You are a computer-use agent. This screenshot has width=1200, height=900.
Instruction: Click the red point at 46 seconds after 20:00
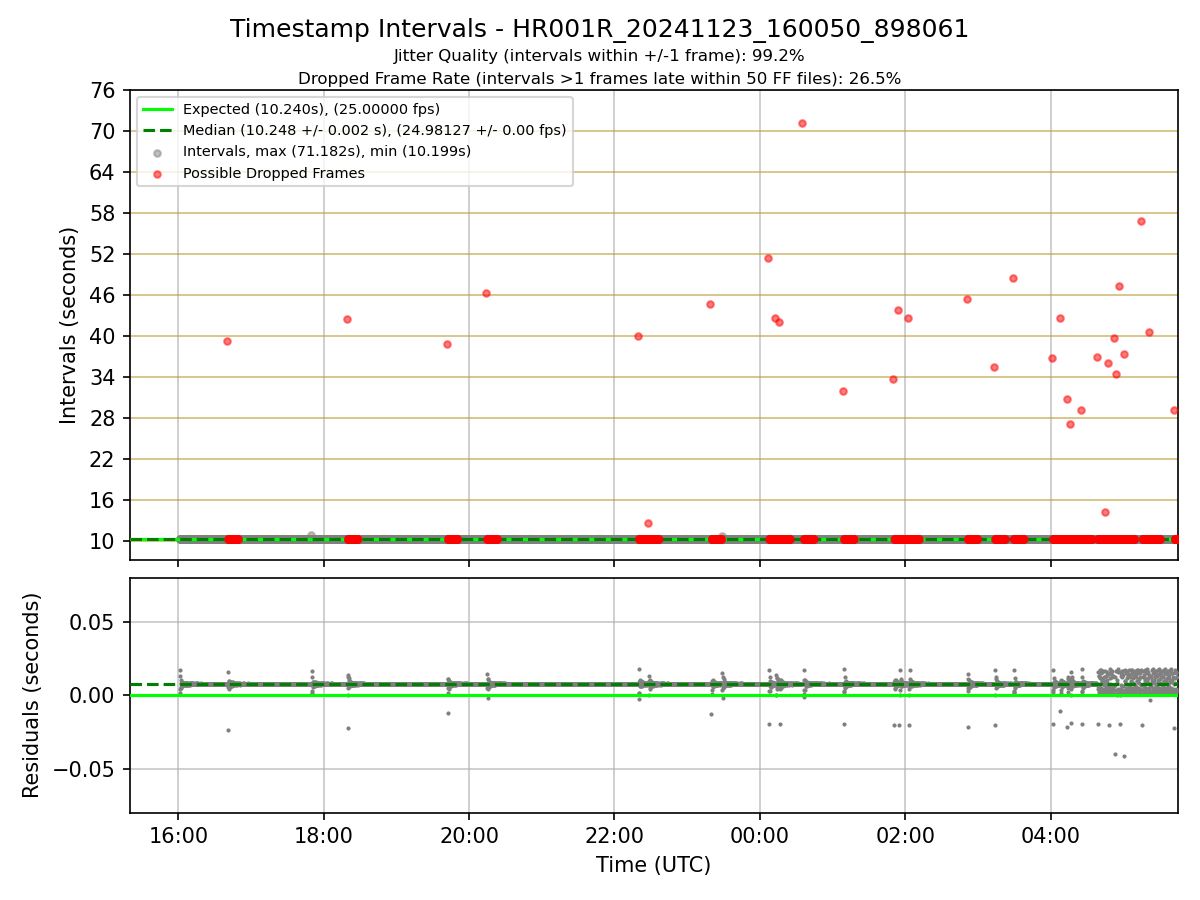[486, 293]
